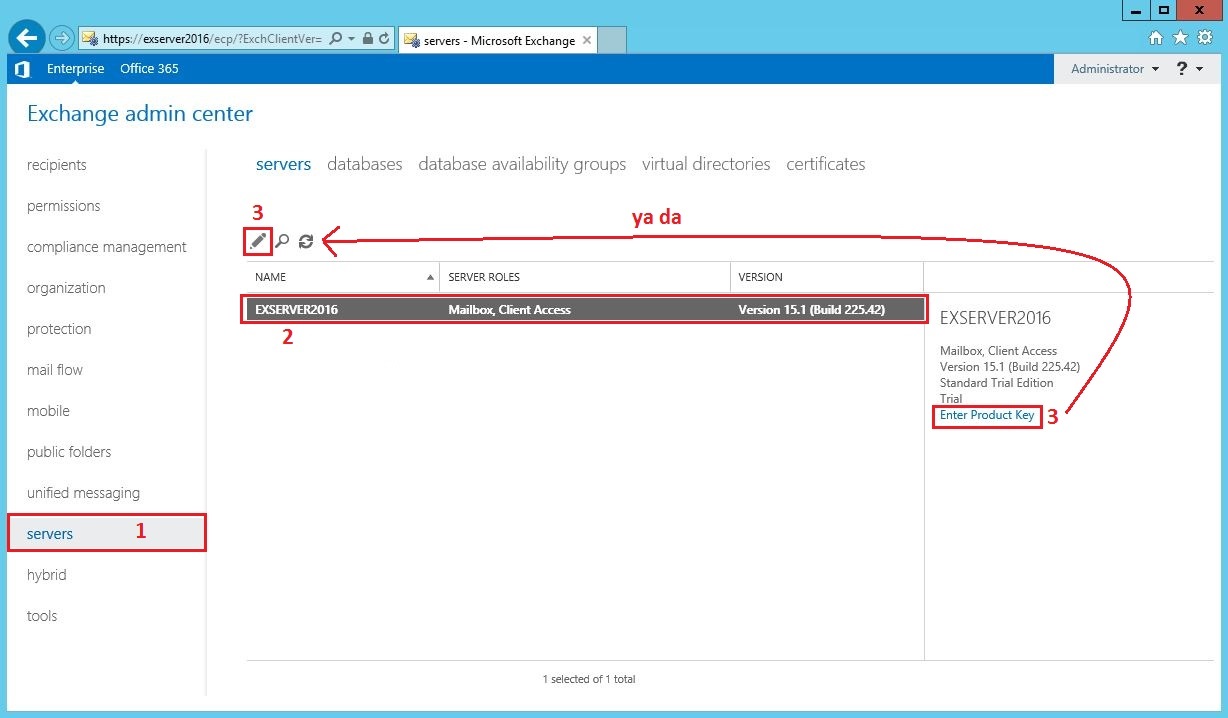Click the browser Back arrow button
The height and width of the screenshot is (718, 1228).
[28, 38]
